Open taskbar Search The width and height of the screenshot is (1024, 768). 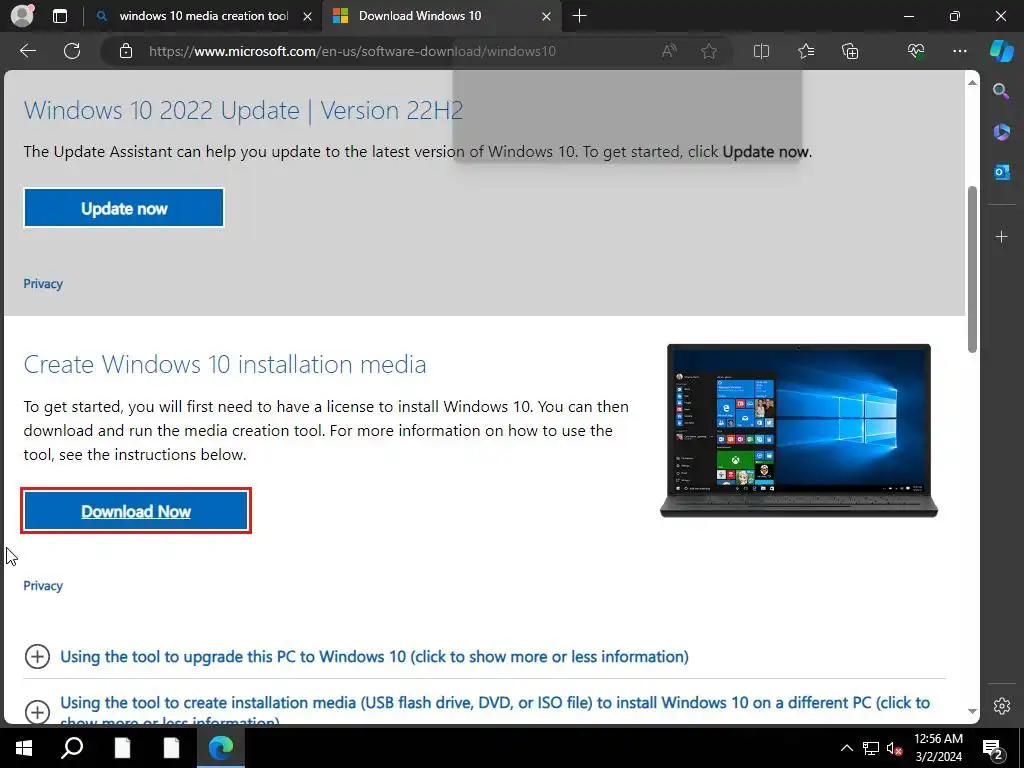tap(72, 748)
